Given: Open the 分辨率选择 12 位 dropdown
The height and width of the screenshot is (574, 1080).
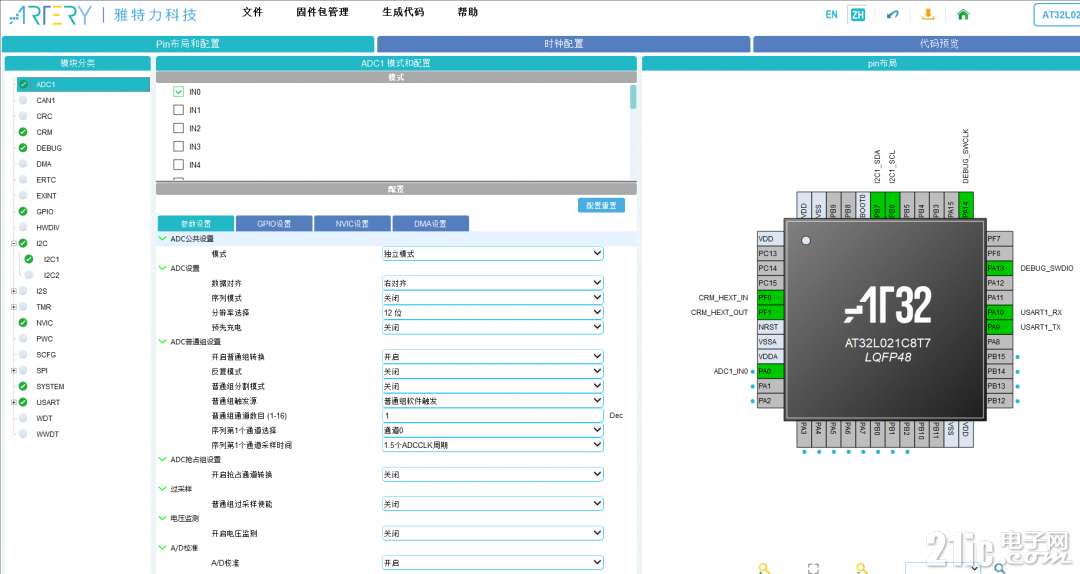Looking at the screenshot, I should (x=492, y=312).
